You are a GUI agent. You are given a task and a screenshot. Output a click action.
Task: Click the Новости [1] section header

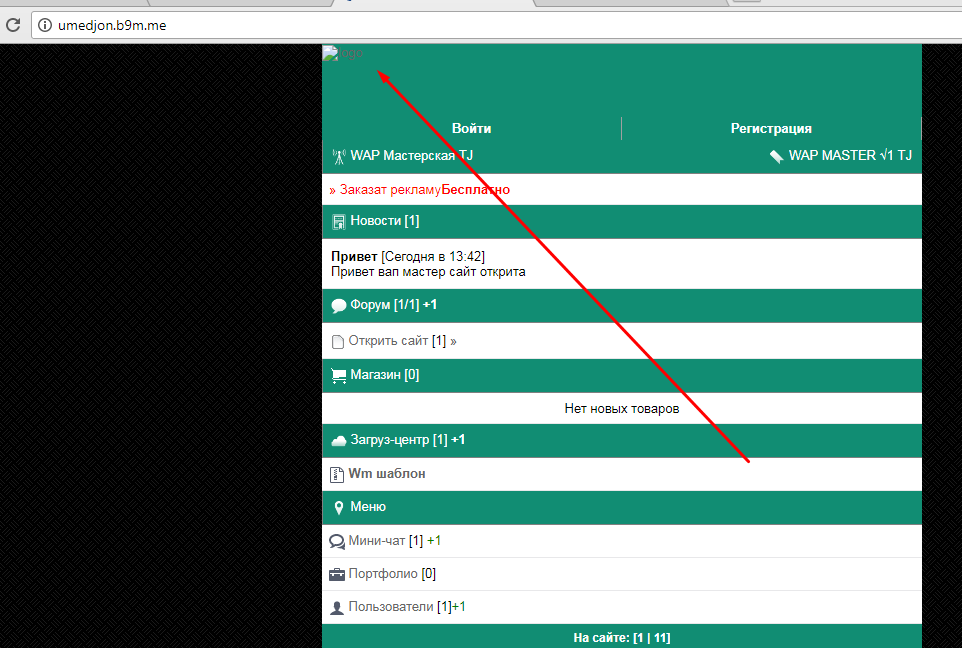tap(384, 221)
